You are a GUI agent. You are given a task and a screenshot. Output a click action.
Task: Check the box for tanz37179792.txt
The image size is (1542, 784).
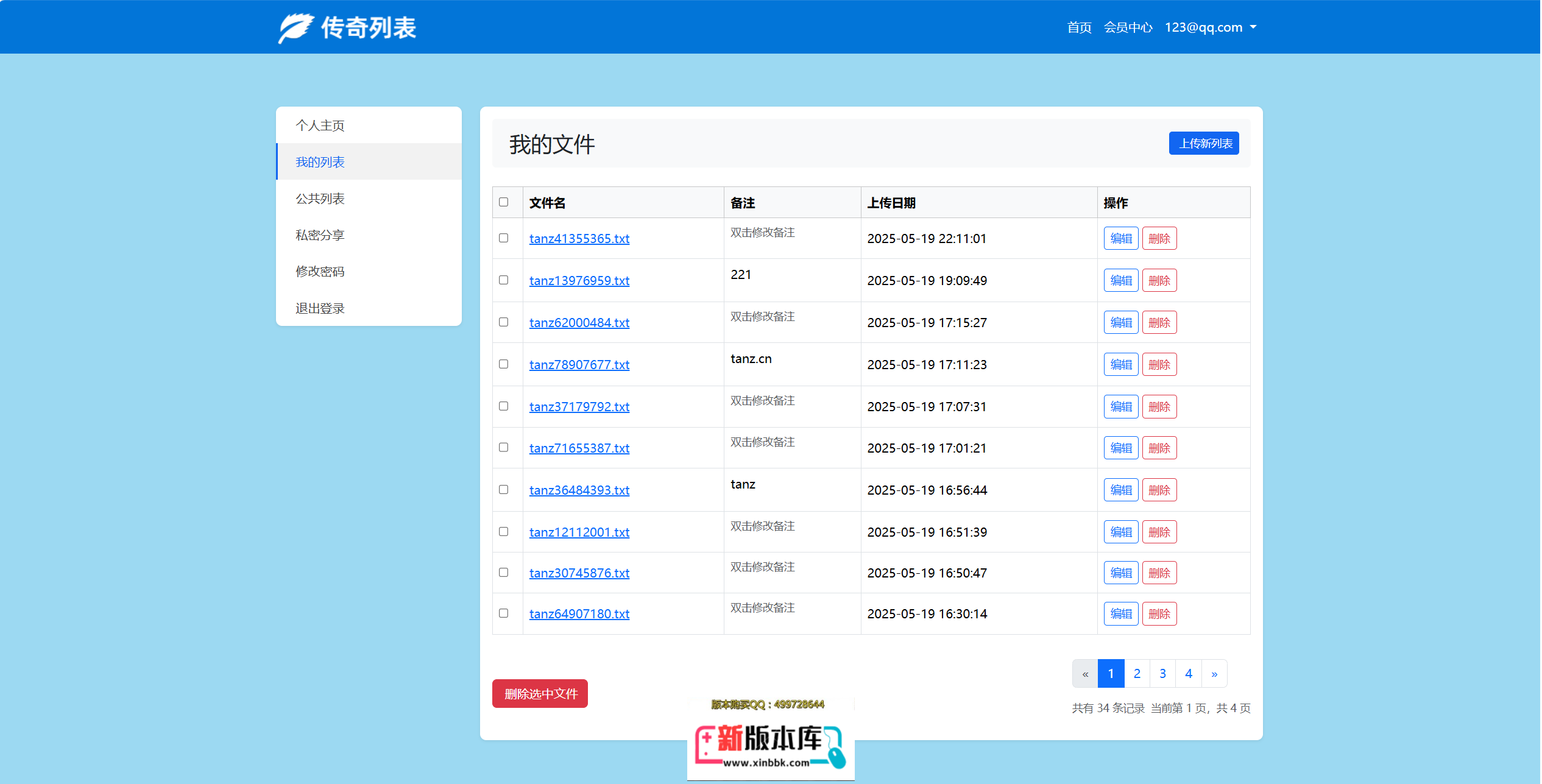[x=504, y=406]
